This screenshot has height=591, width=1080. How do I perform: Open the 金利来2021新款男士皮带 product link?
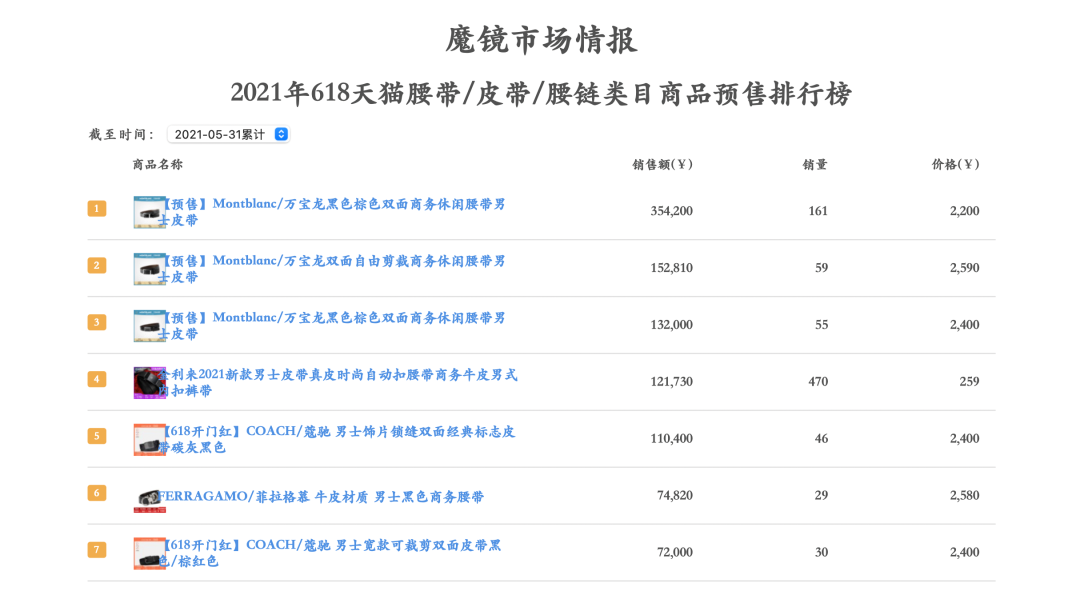(x=338, y=382)
